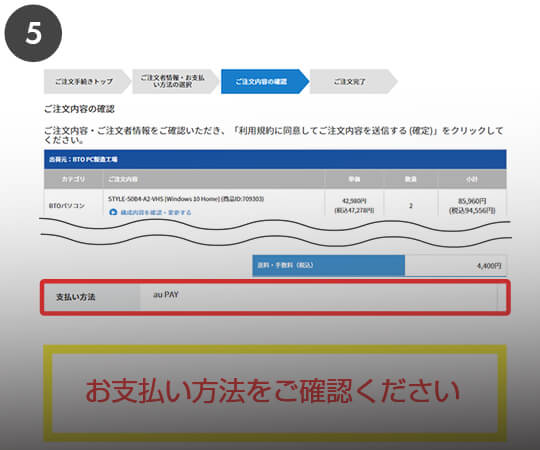
Task: Click the 数量 column header
Action: click(411, 179)
